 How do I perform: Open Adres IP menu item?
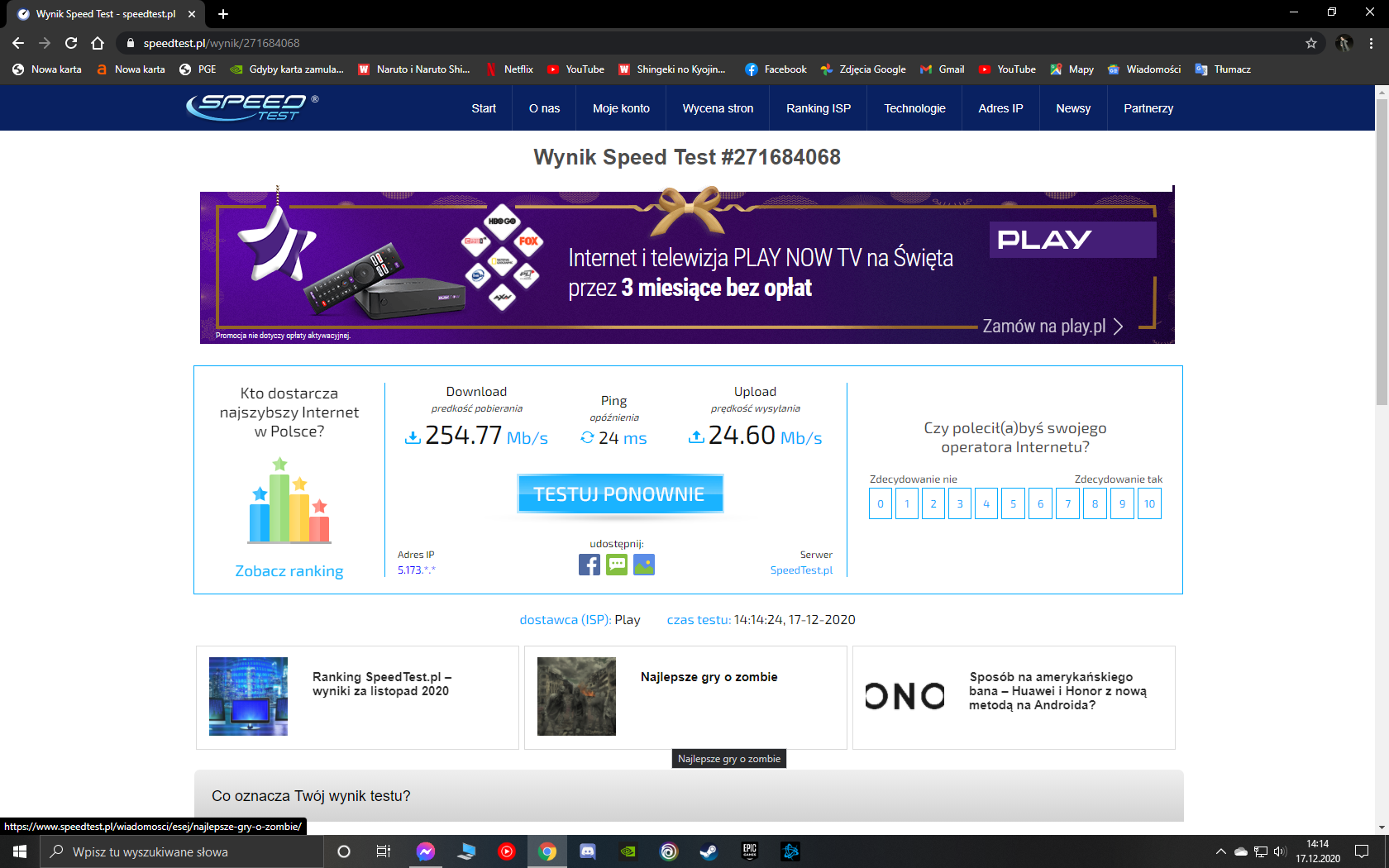(x=1000, y=108)
